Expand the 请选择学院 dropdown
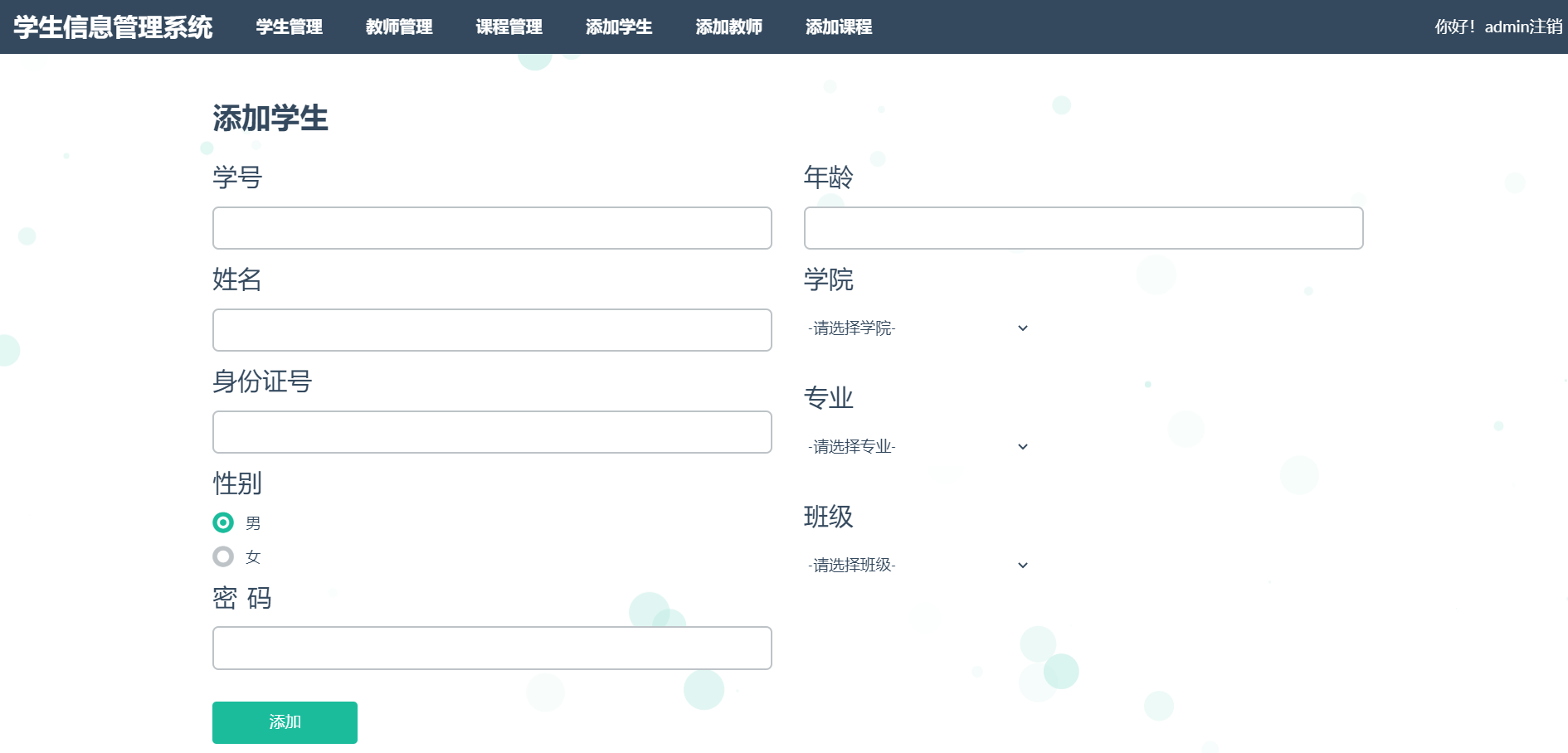1568x753 pixels. click(x=918, y=328)
